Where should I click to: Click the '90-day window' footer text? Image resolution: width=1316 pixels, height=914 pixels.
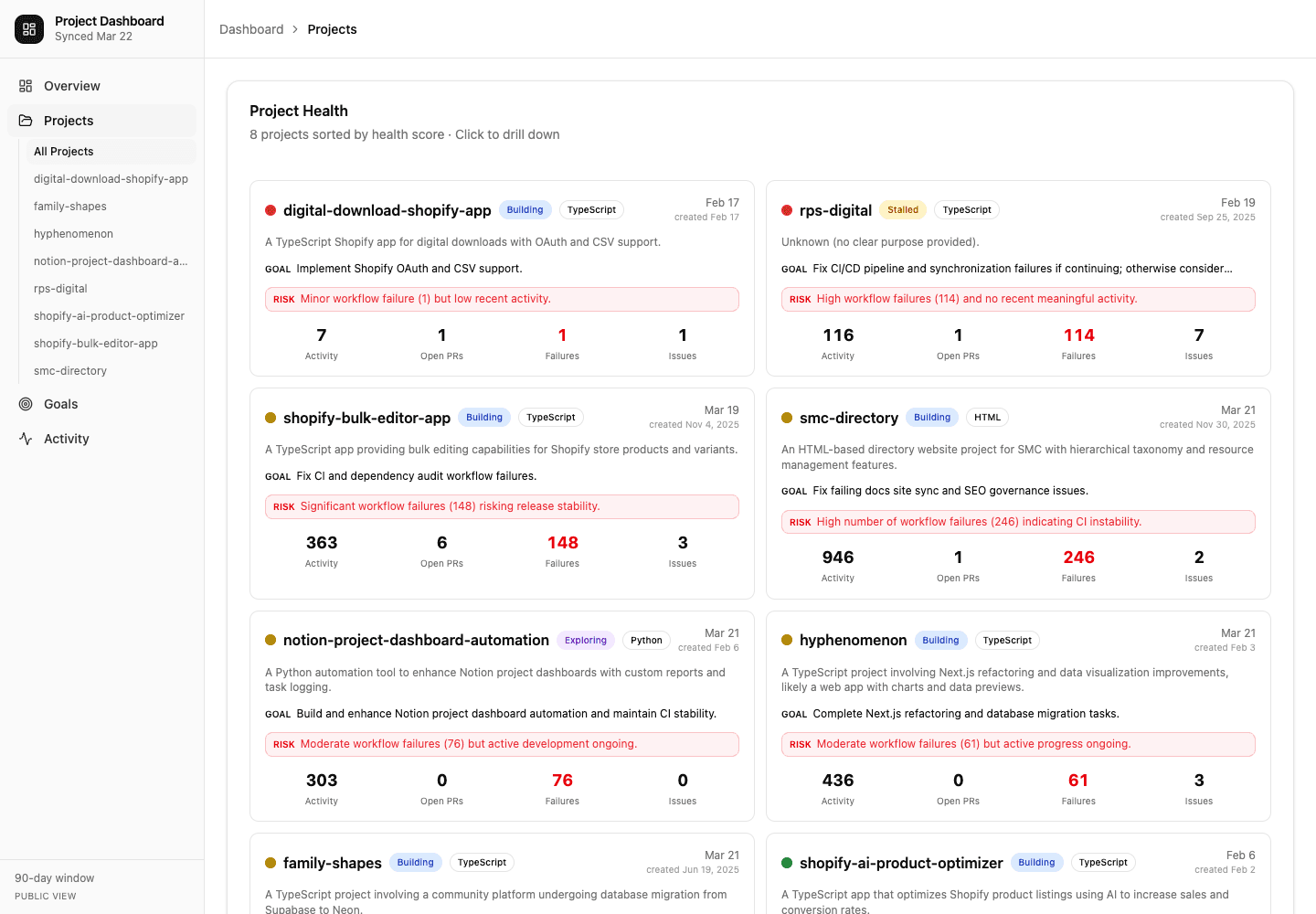[x=55, y=878]
